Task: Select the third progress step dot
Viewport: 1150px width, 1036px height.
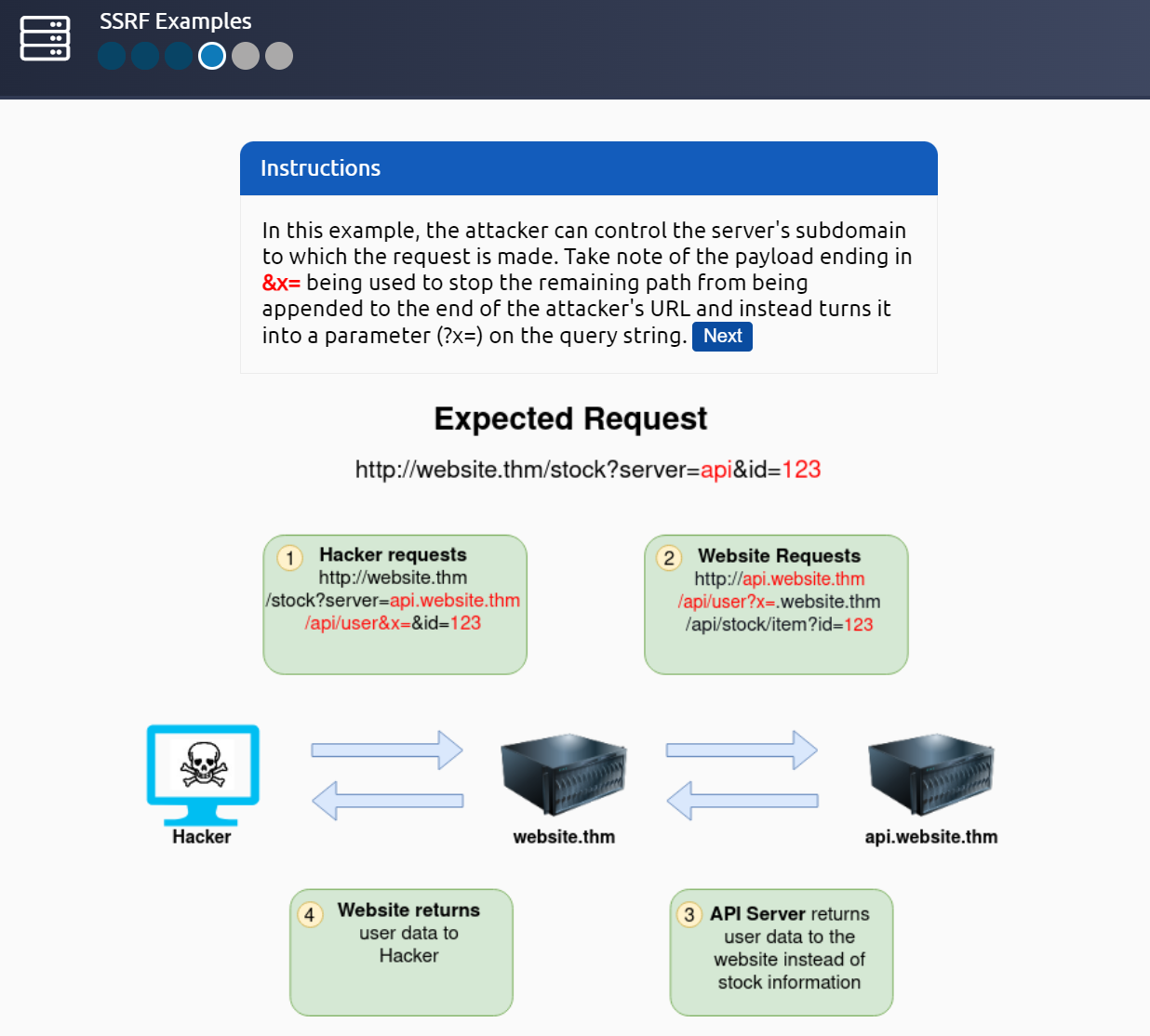Action: click(x=179, y=56)
